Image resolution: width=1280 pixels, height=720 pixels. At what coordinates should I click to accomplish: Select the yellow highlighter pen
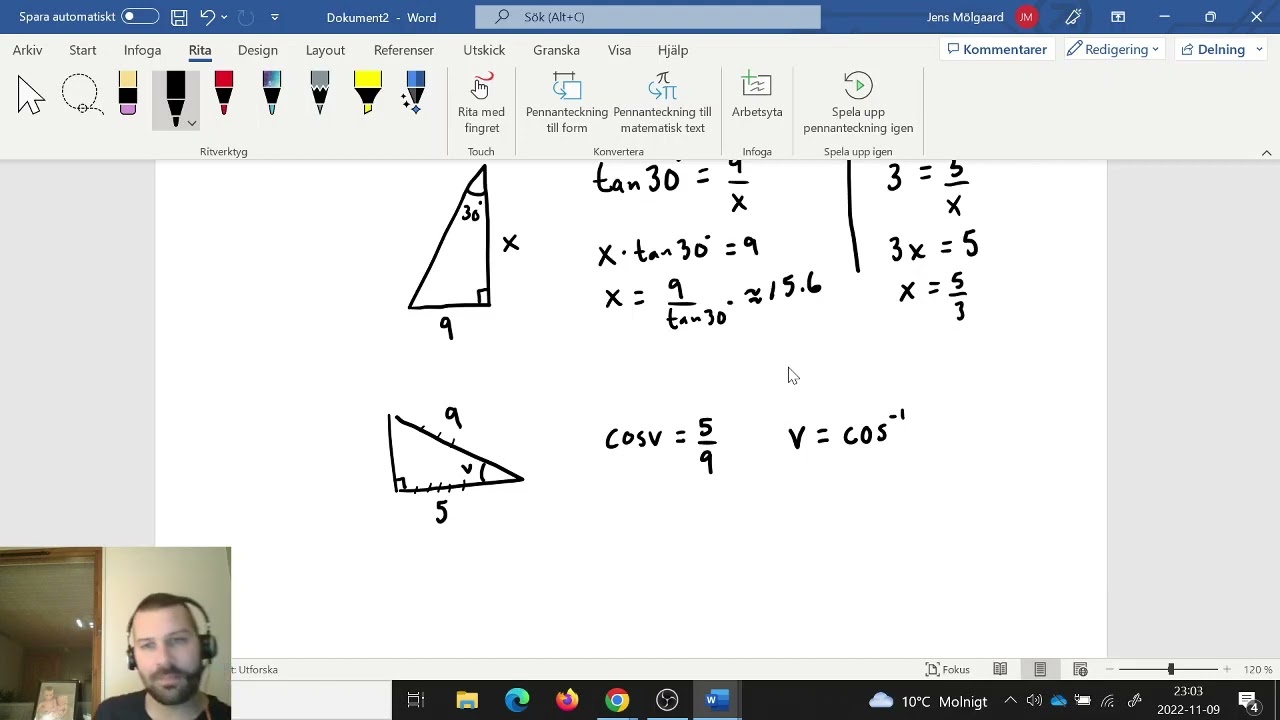pos(368,94)
